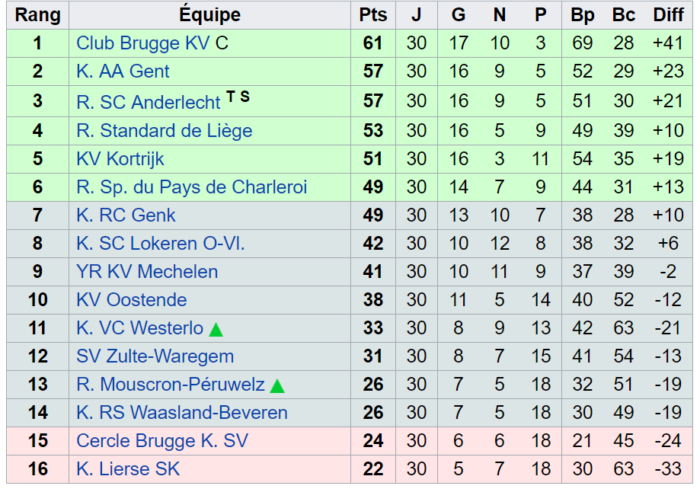Viewport: 700px width, 488px height.
Task: Click the KV Oostende team link
Action: pos(131,300)
